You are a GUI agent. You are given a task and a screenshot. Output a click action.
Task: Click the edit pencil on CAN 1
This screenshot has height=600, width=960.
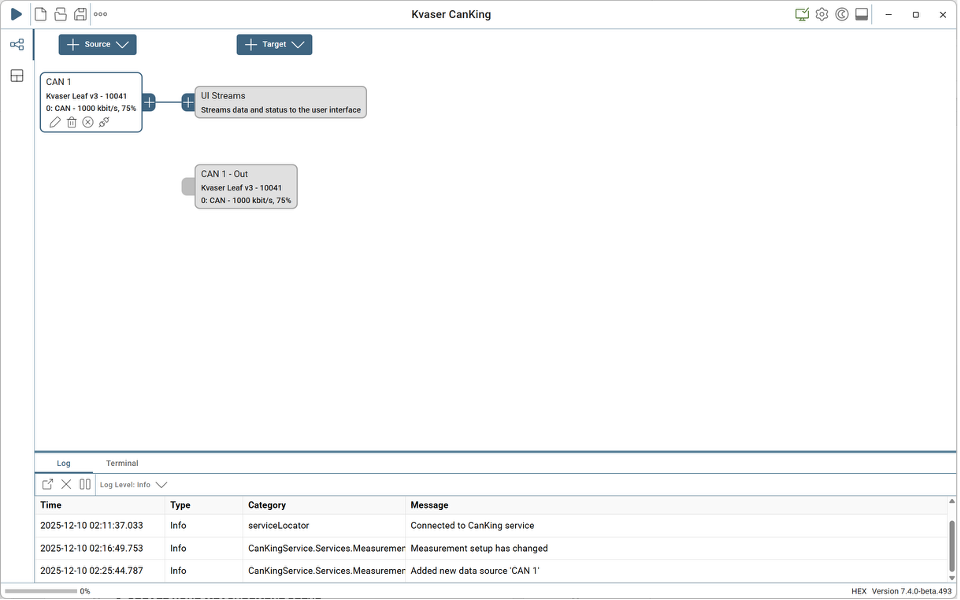pos(55,122)
